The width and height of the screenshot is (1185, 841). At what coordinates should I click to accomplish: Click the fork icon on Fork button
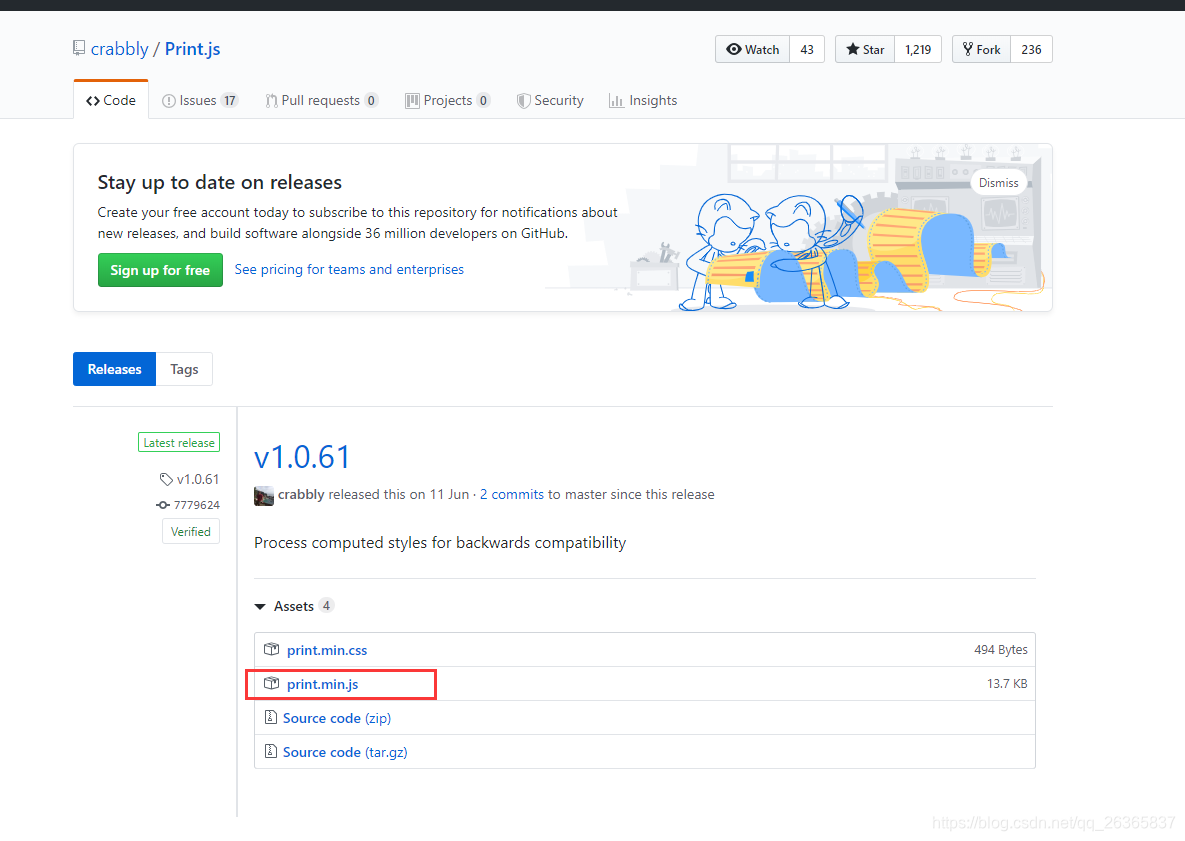[x=967, y=49]
